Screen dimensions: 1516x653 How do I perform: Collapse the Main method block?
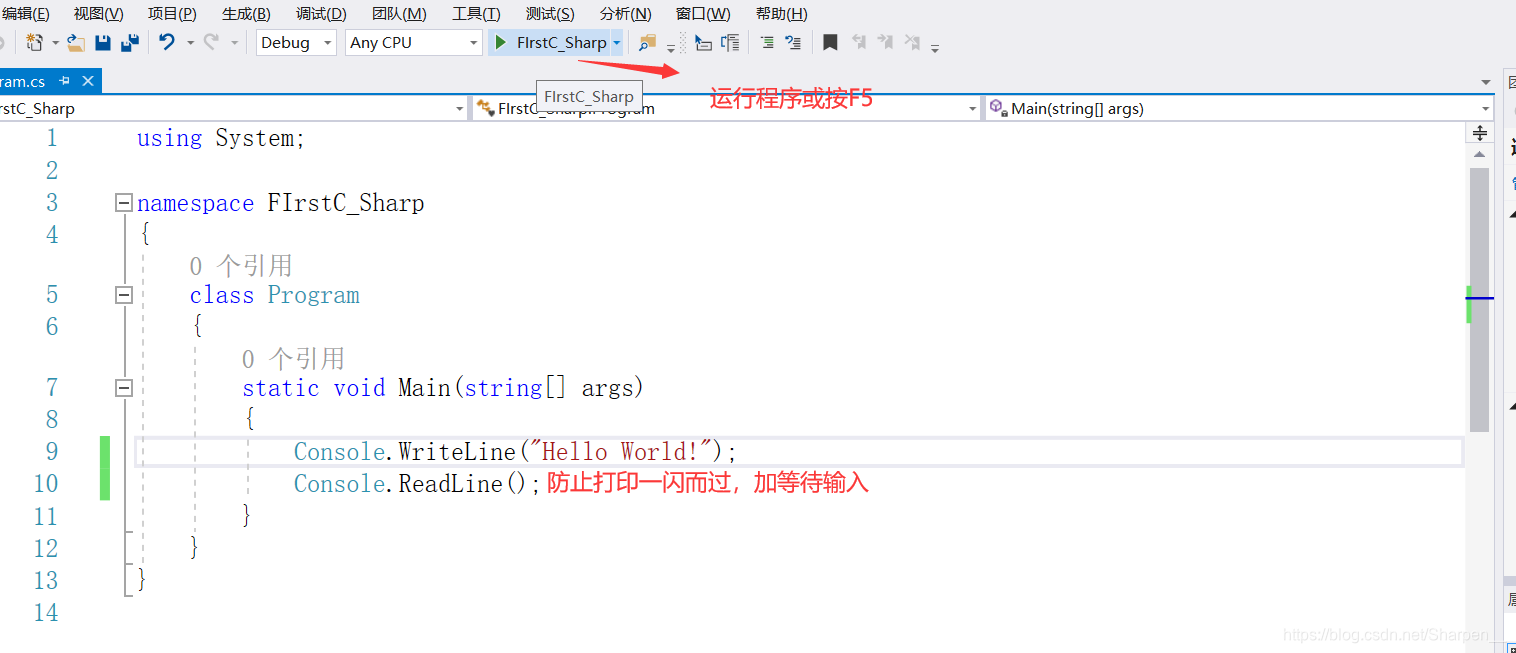[x=124, y=388]
